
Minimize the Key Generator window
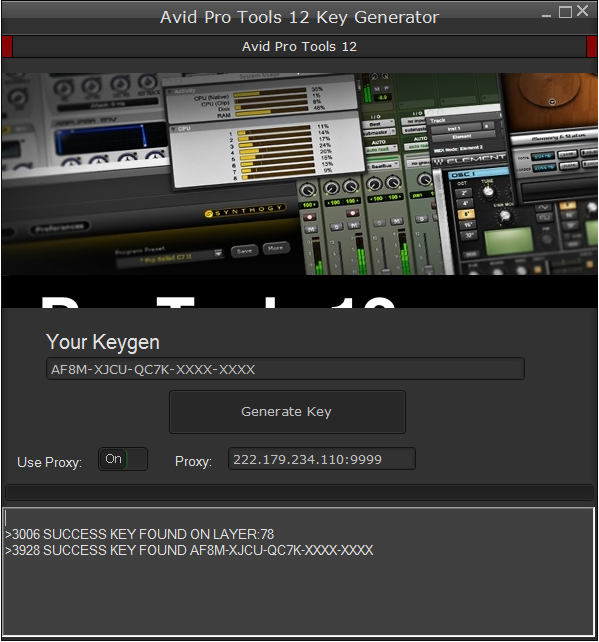pyautogui.click(x=546, y=14)
